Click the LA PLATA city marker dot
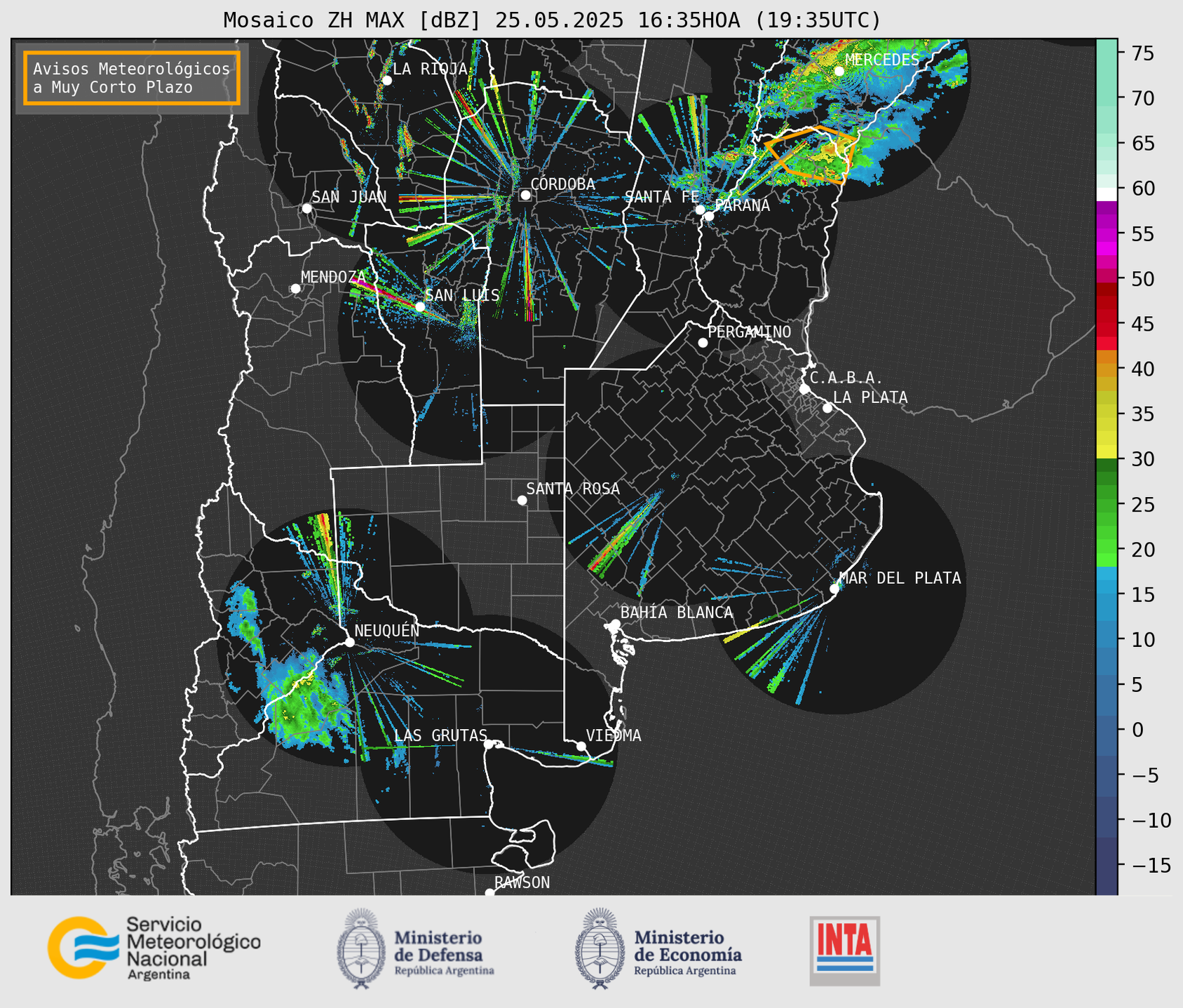 [827, 408]
